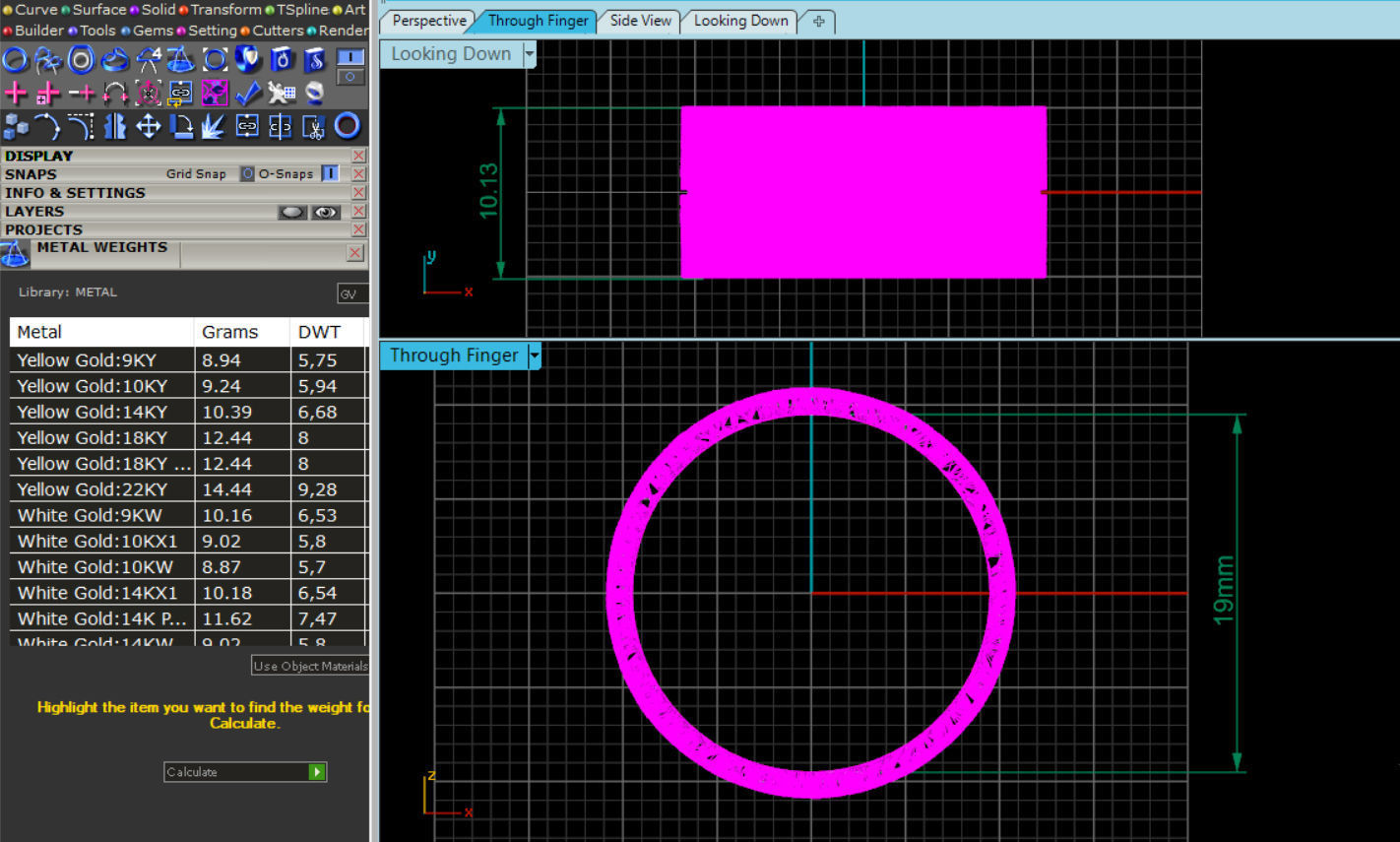Viewport: 1400px width, 842px height.
Task: Click the Calculate button
Action: click(245, 772)
